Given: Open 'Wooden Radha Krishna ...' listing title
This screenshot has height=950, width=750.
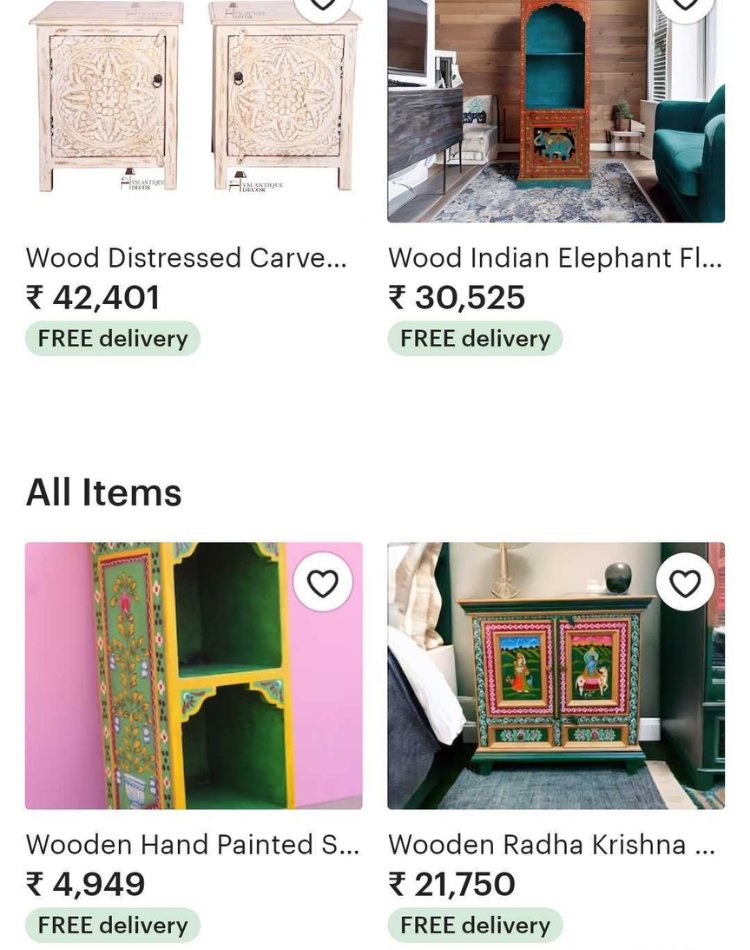Looking at the screenshot, I should pyautogui.click(x=552, y=845).
